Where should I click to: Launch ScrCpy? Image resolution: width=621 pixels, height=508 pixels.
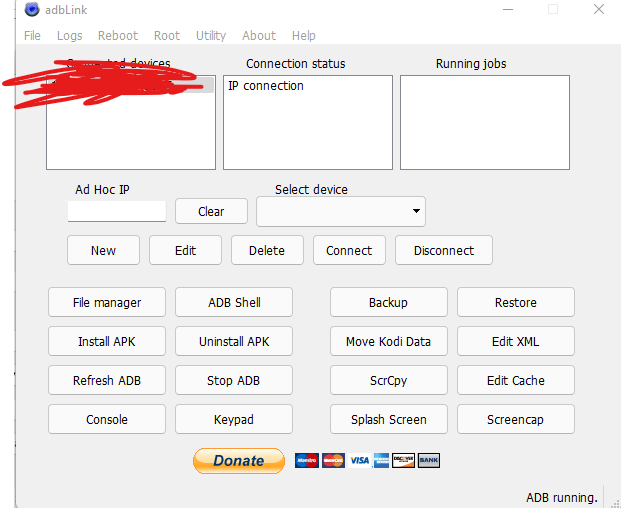389,380
